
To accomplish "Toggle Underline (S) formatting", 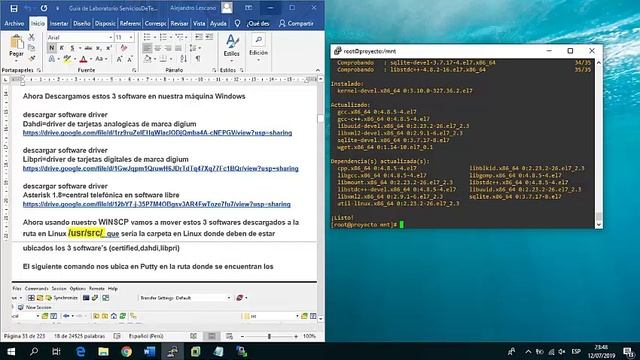I will [72, 48].
